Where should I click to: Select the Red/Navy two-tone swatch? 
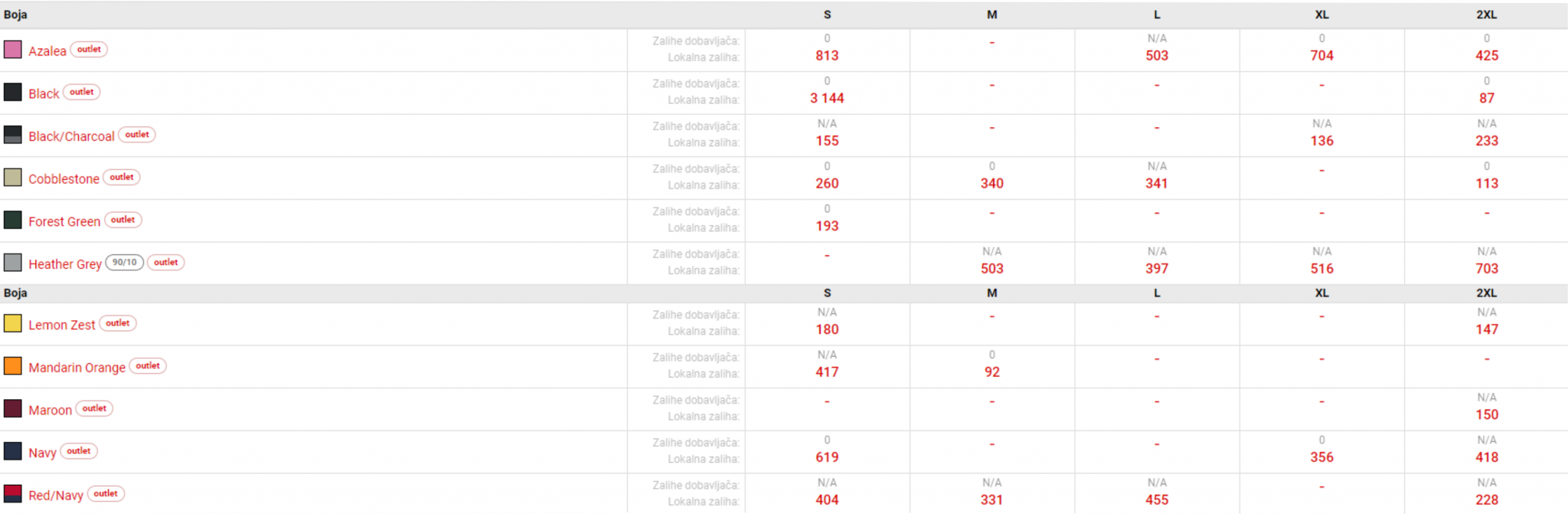tap(13, 494)
